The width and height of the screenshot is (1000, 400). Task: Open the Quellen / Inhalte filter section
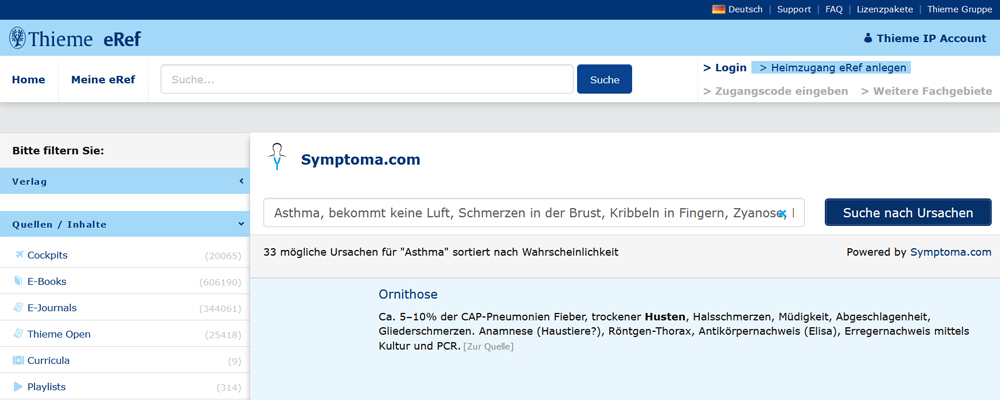125,224
